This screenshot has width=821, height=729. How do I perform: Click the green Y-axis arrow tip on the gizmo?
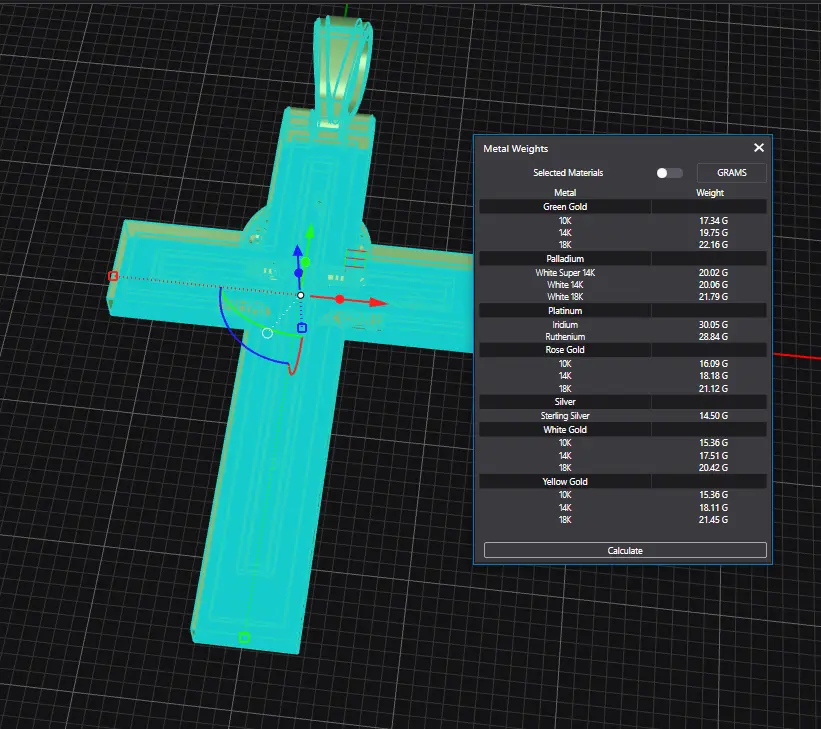310,232
